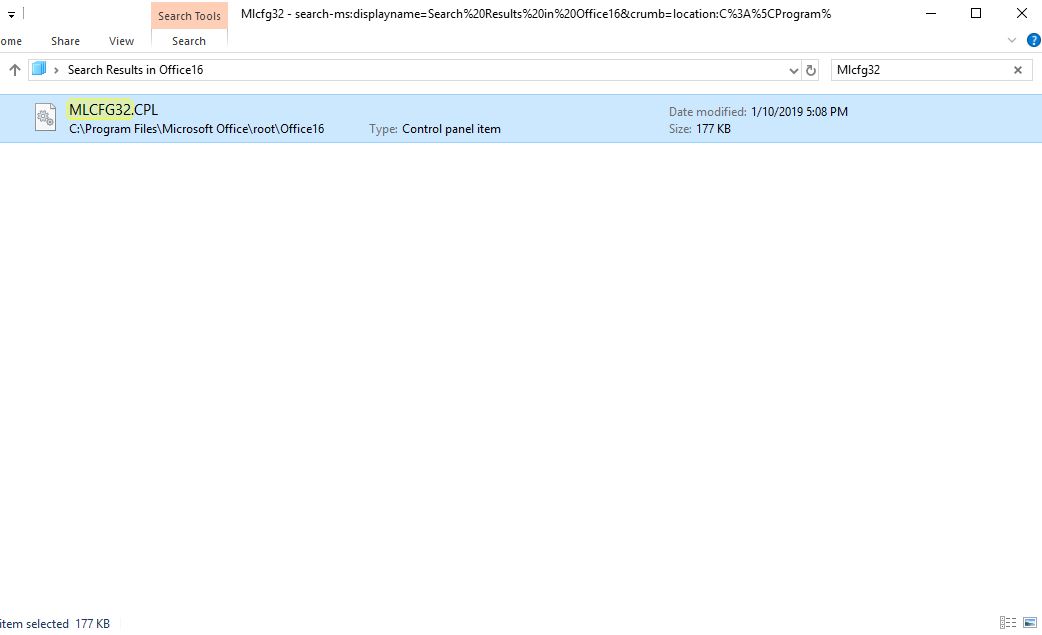This screenshot has height=635, width=1042.
Task: Expand the breadcrumb chevron before Search Results
Action: pyautogui.click(x=56, y=70)
